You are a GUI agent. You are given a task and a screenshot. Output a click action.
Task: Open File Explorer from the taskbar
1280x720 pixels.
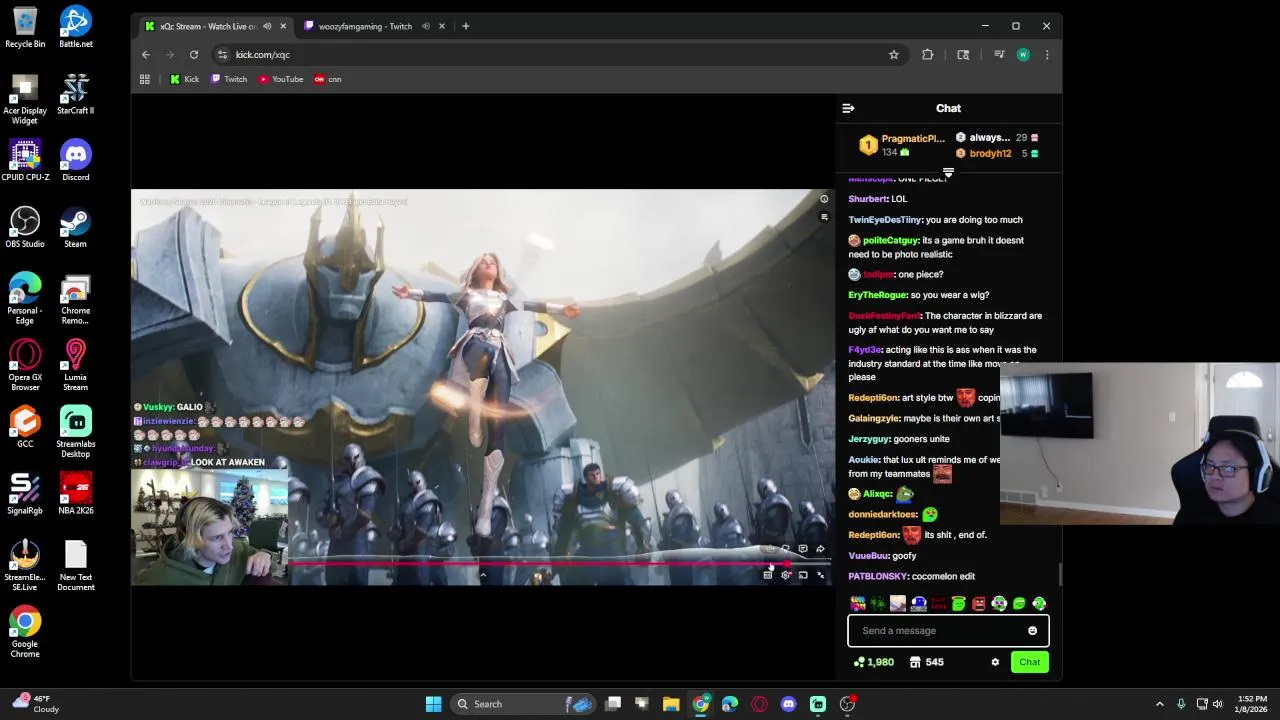(671, 704)
